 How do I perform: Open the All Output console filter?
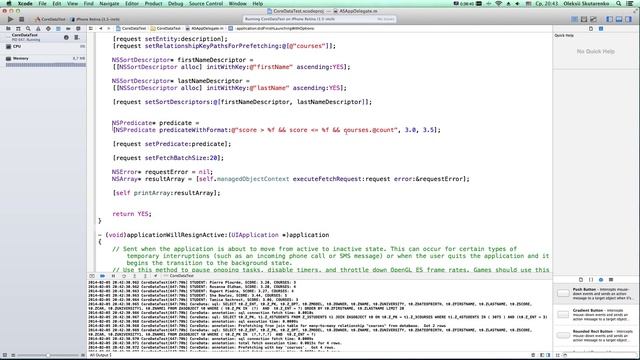pos(100,355)
